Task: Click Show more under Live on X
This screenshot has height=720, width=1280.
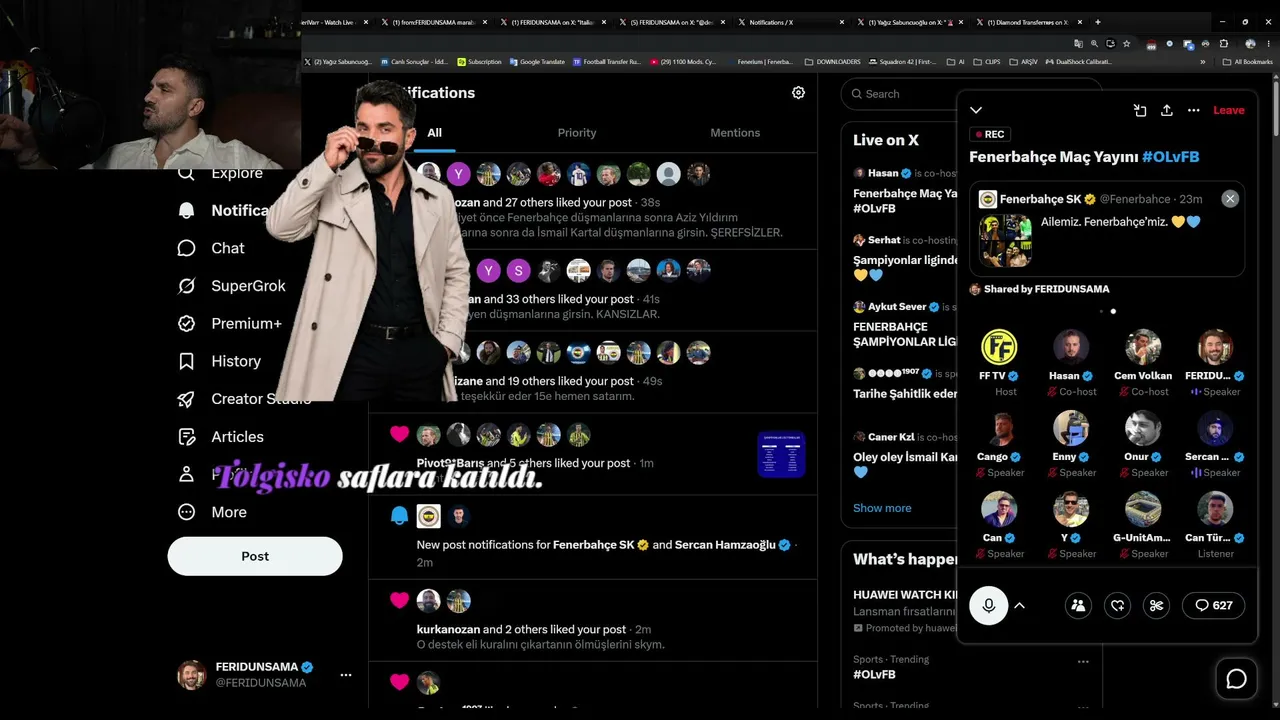Action: (882, 508)
